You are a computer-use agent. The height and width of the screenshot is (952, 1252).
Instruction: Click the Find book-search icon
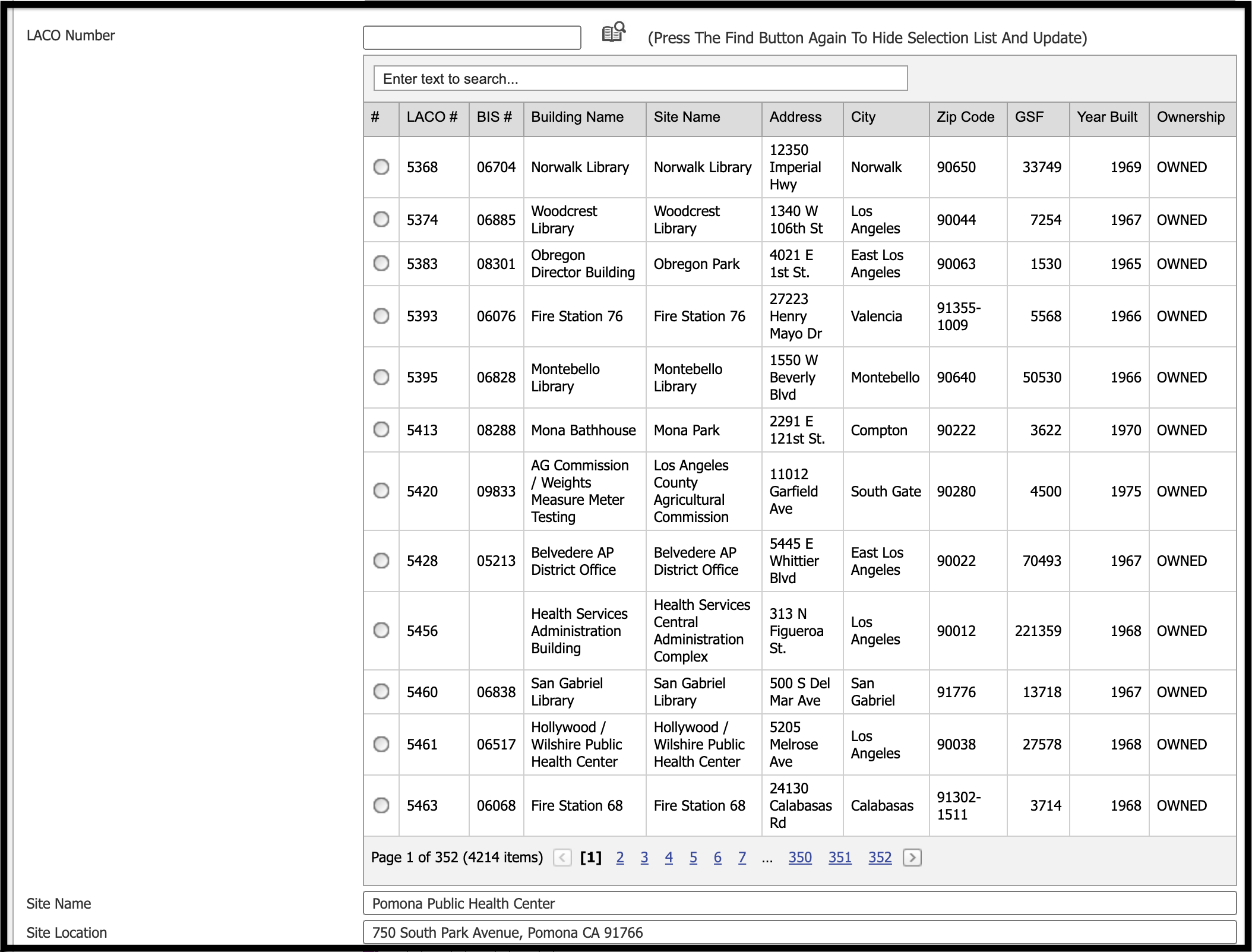tap(614, 32)
